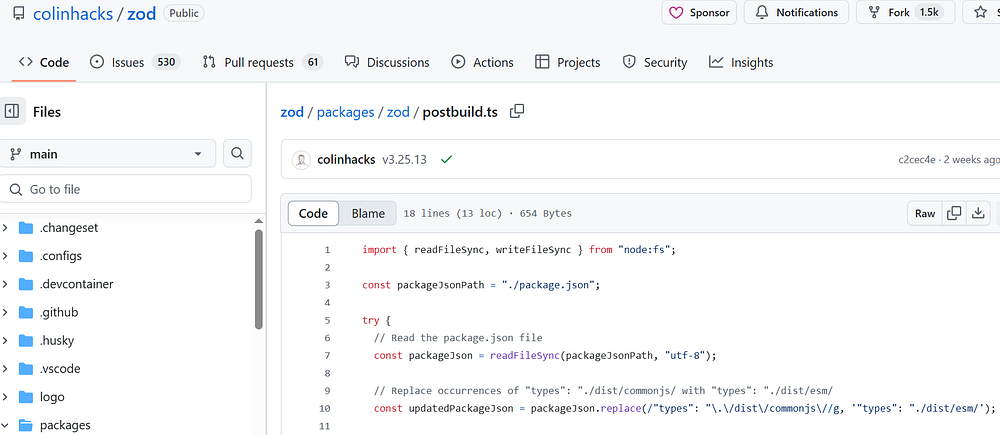This screenshot has width=1000, height=435.
Task: Expand the .github folder chevron
Action: pos(5,312)
